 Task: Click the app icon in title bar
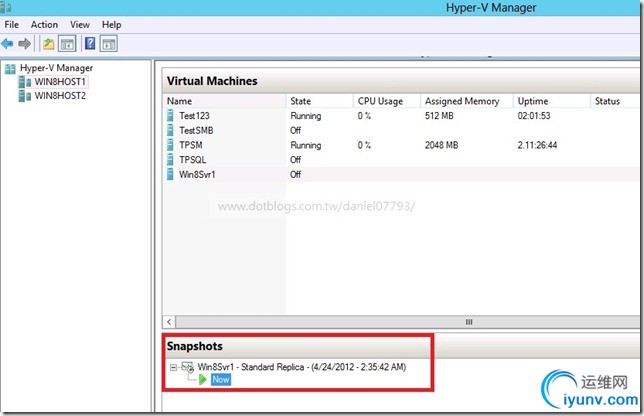tap(5, 7)
